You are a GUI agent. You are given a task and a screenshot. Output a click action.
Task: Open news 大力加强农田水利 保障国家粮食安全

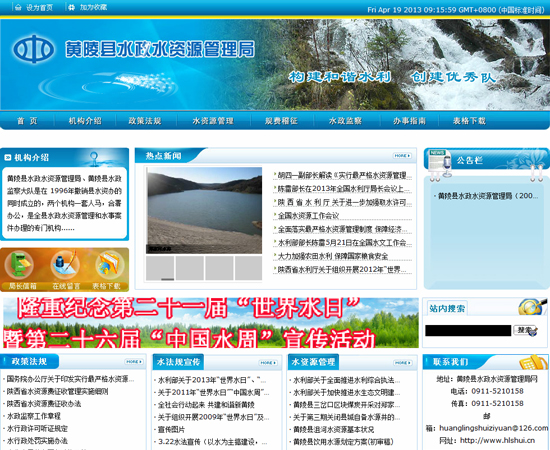pyautogui.click(x=333, y=256)
